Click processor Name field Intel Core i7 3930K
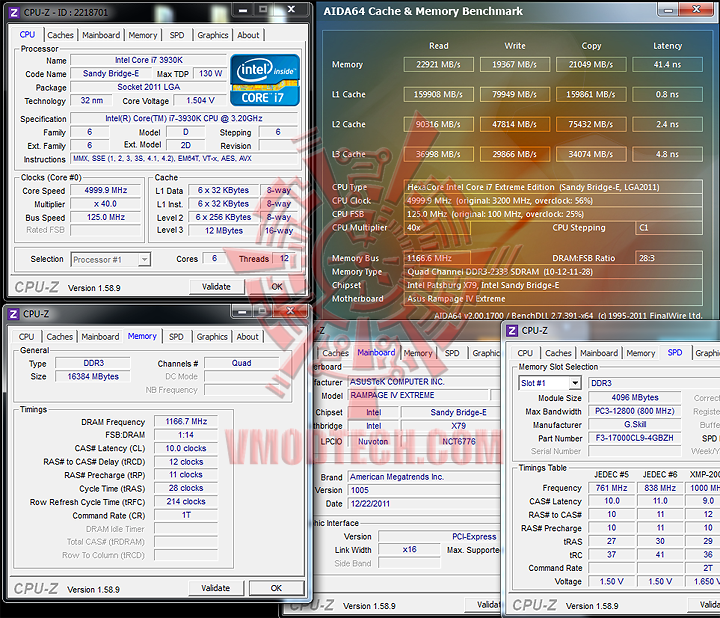Viewport: 720px width, 618px height. click(x=149, y=60)
